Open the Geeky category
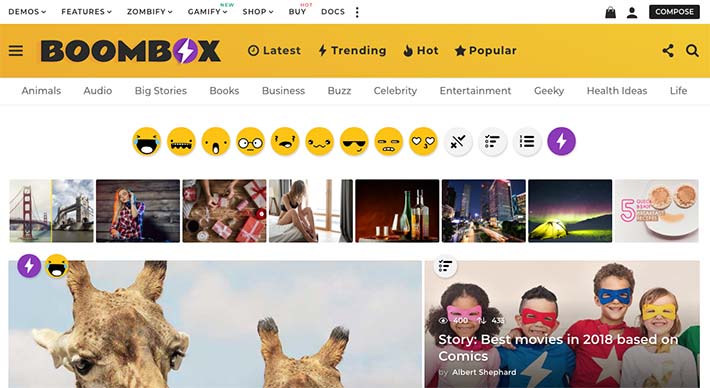Screen dimensions: 710x388 point(549,91)
